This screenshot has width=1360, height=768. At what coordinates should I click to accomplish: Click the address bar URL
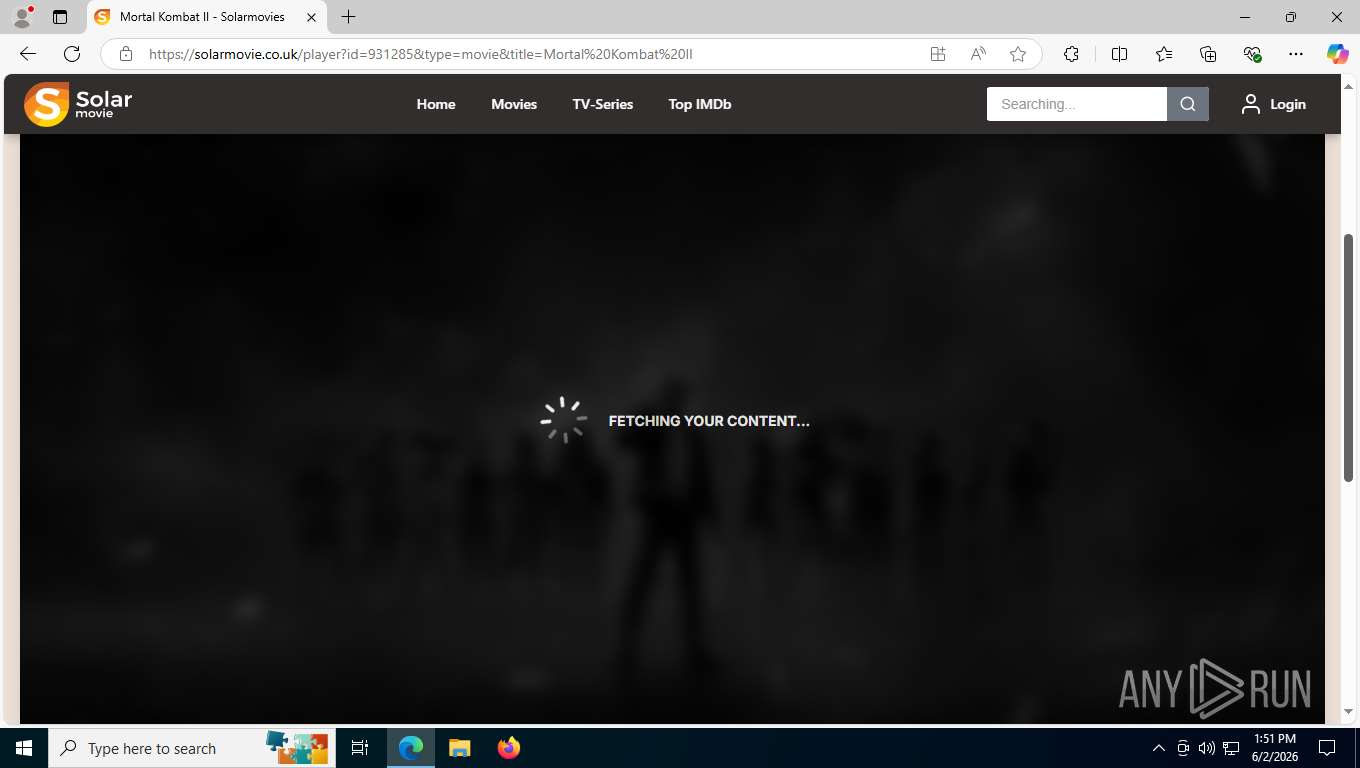tap(420, 54)
